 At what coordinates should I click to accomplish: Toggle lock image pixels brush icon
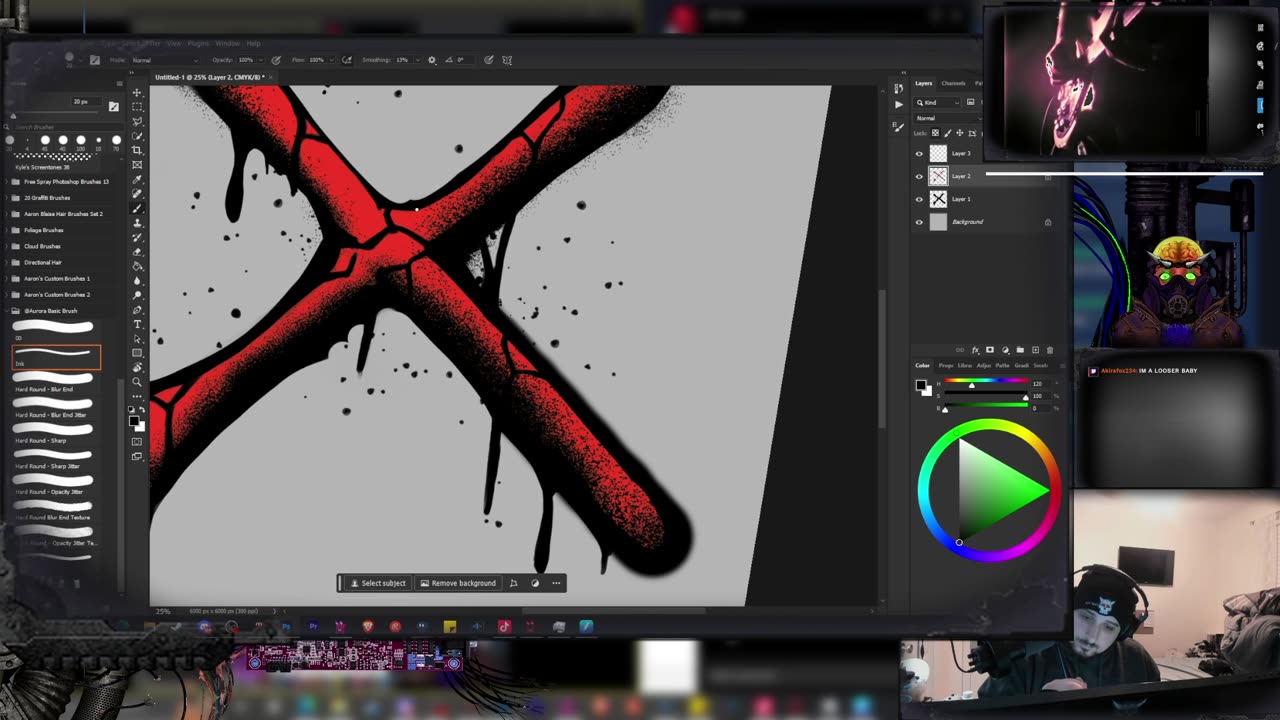(947, 133)
